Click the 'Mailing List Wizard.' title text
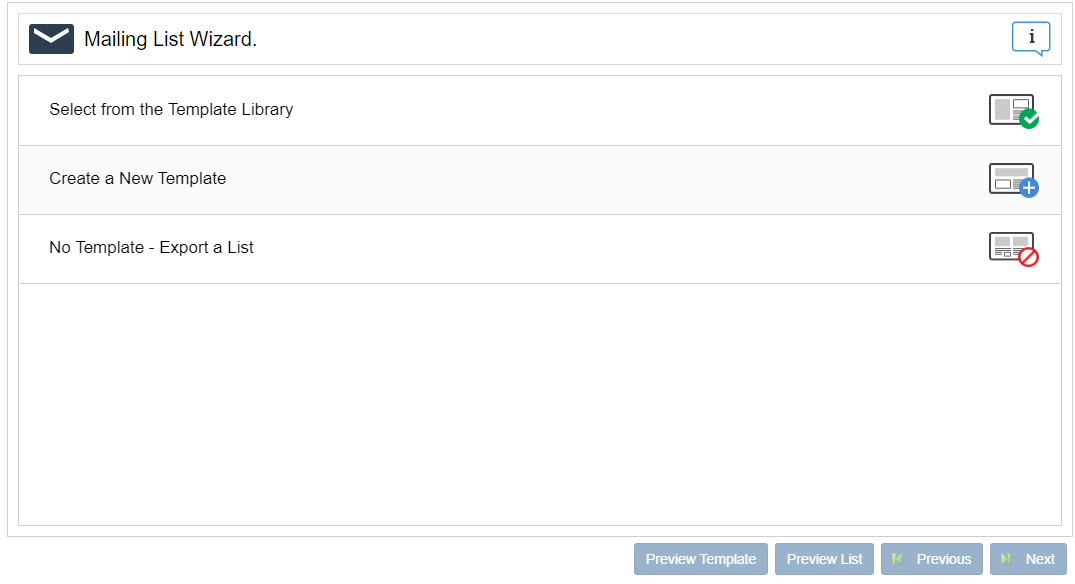Image resolution: width=1075 pixels, height=584 pixels. coord(171,39)
